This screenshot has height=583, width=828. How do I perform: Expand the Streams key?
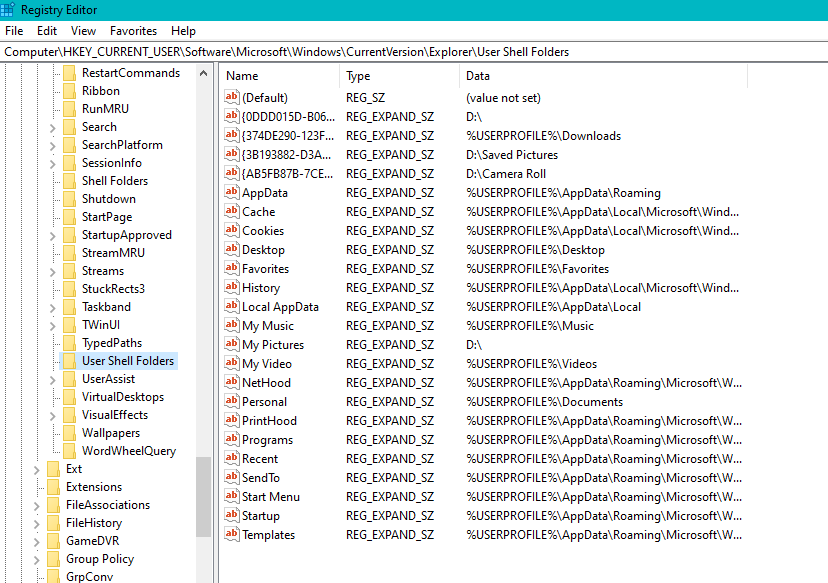pyautogui.click(x=52, y=271)
